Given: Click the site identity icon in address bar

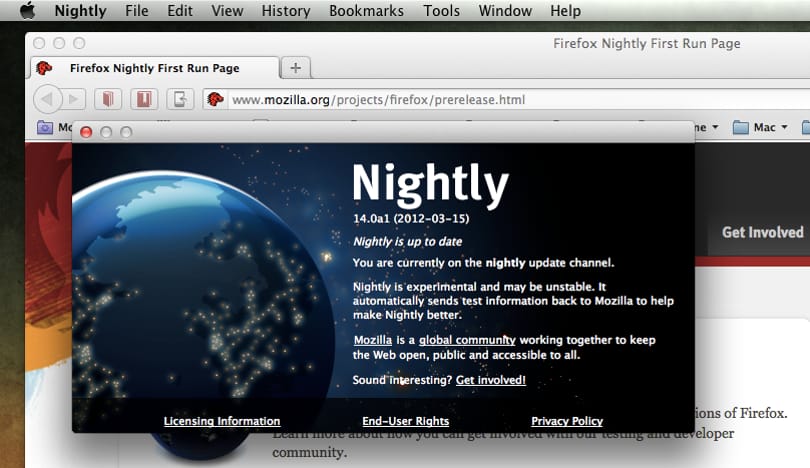Looking at the screenshot, I should pos(215,99).
